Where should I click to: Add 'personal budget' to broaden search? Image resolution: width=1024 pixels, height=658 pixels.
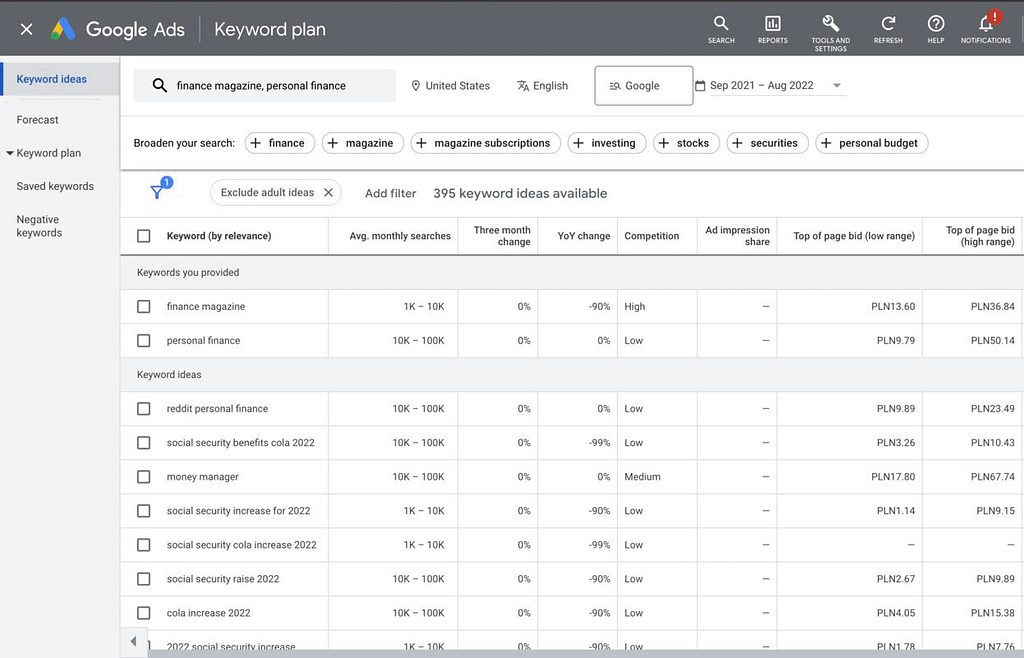click(x=871, y=143)
